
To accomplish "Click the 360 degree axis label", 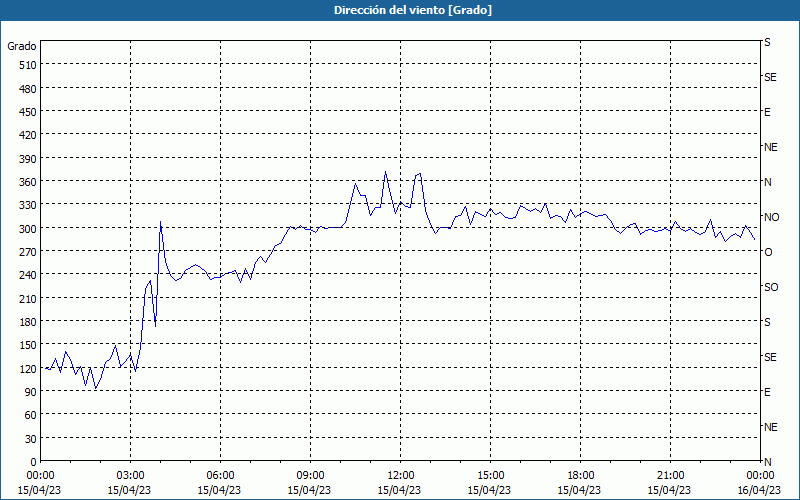I will [x=28, y=182].
